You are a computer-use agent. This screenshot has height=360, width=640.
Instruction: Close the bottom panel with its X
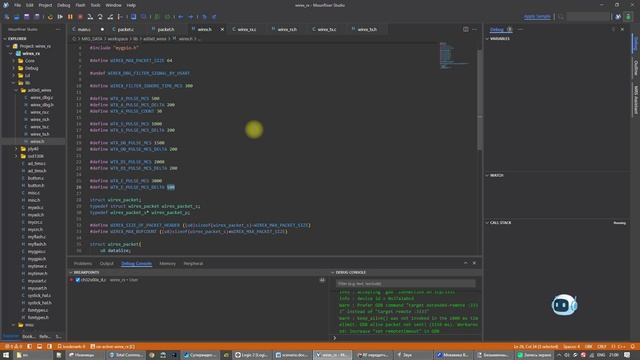click(474, 263)
